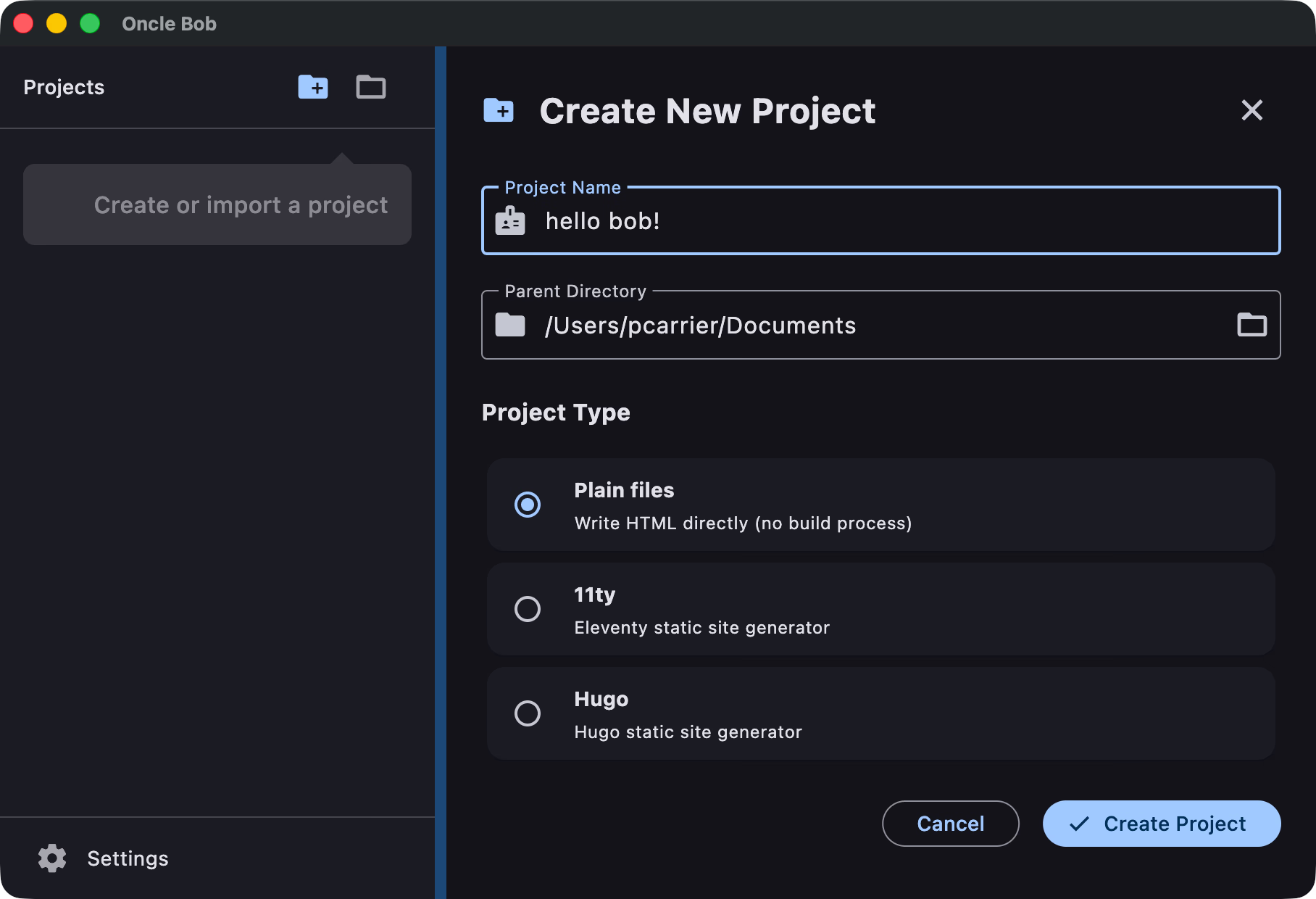Browse directories with the folder icon on the right
This screenshot has height=899, width=1316.
[1251, 325]
